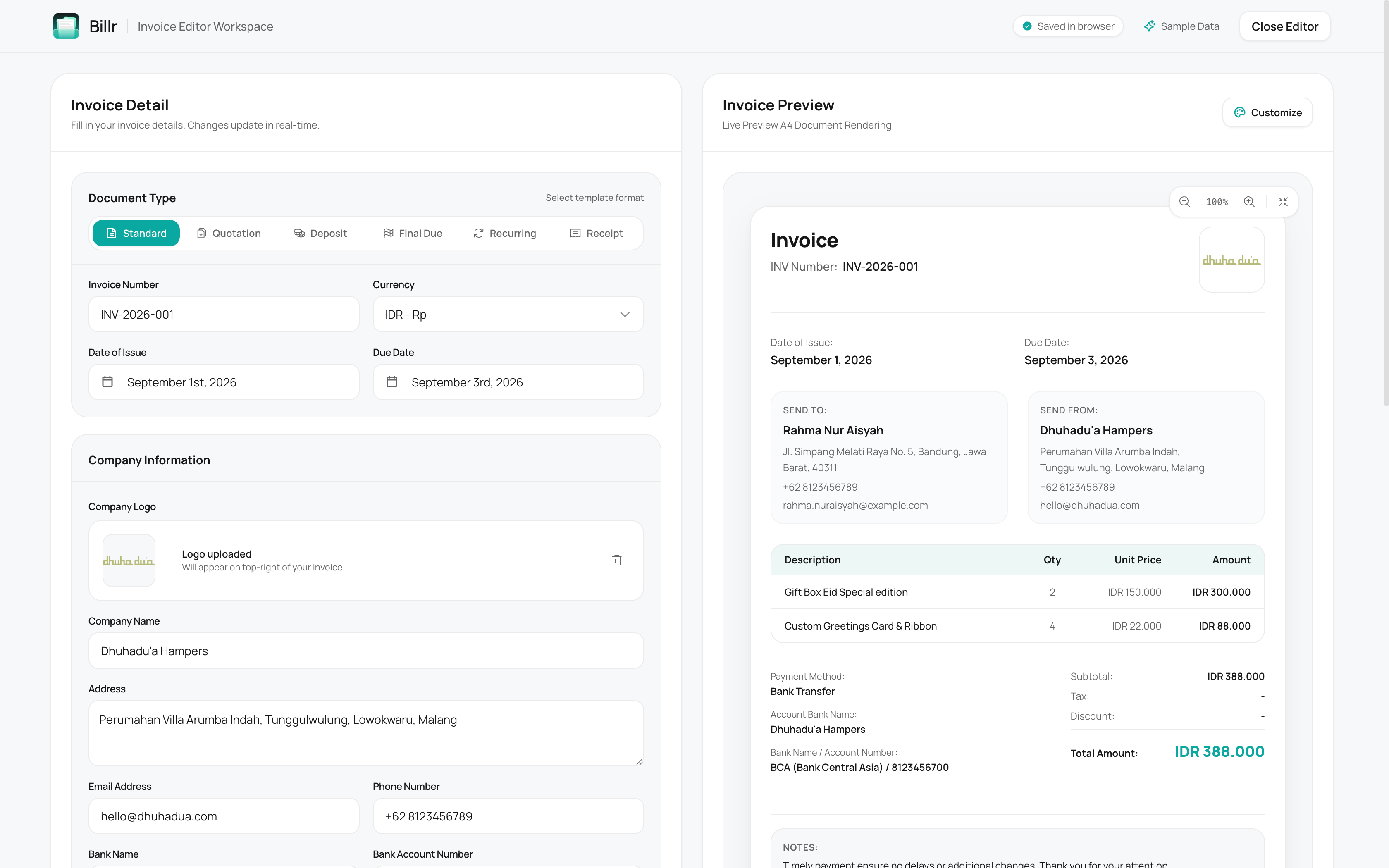Click the Close Editor button
The width and height of the screenshot is (1389, 868).
coord(1284,26)
